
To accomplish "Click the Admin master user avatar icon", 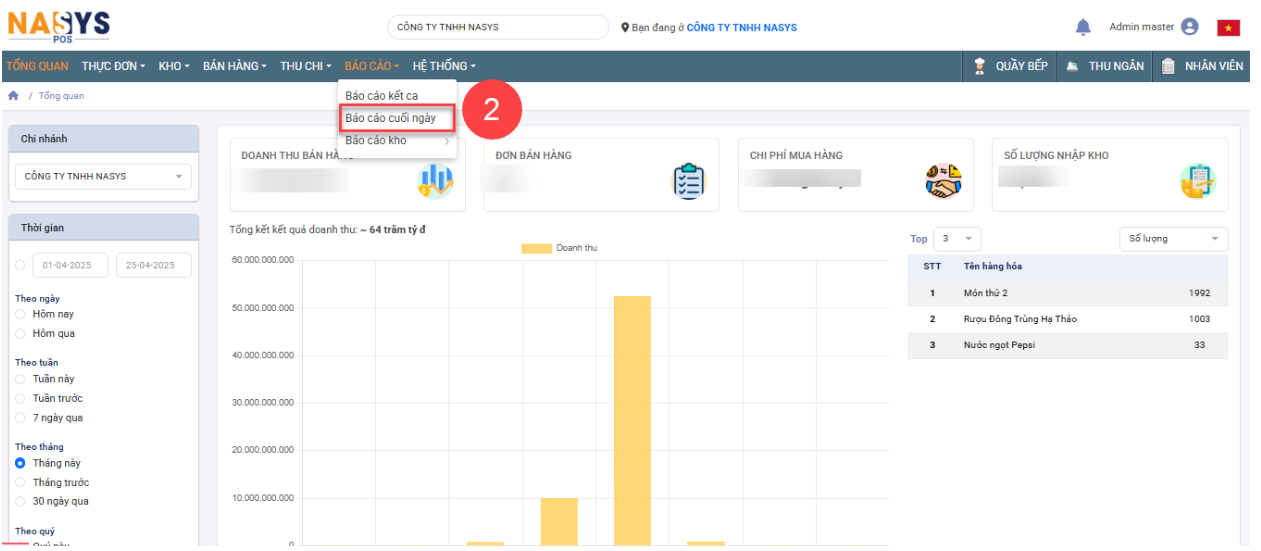I will (1189, 27).
